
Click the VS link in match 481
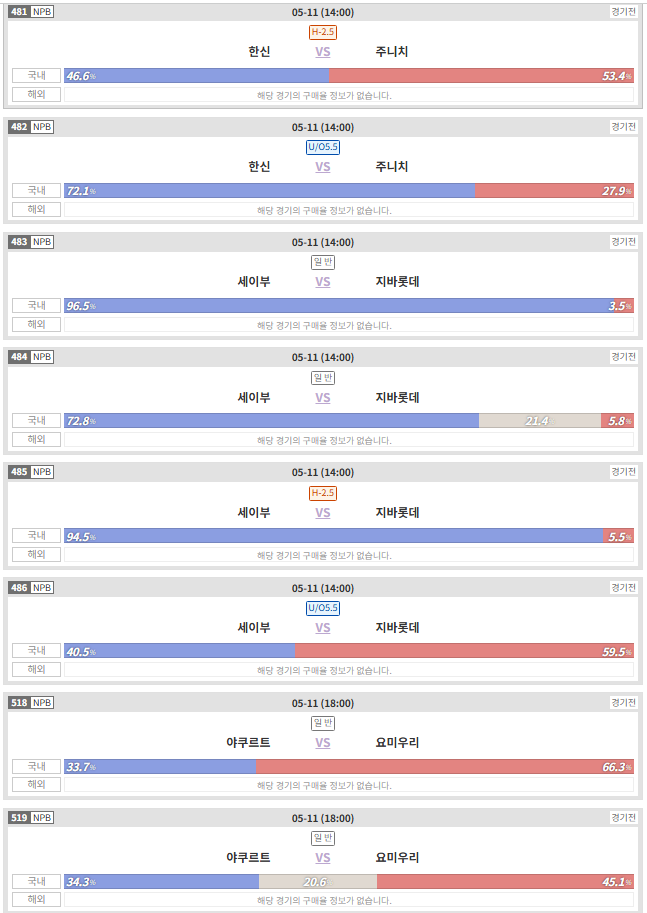click(x=323, y=52)
